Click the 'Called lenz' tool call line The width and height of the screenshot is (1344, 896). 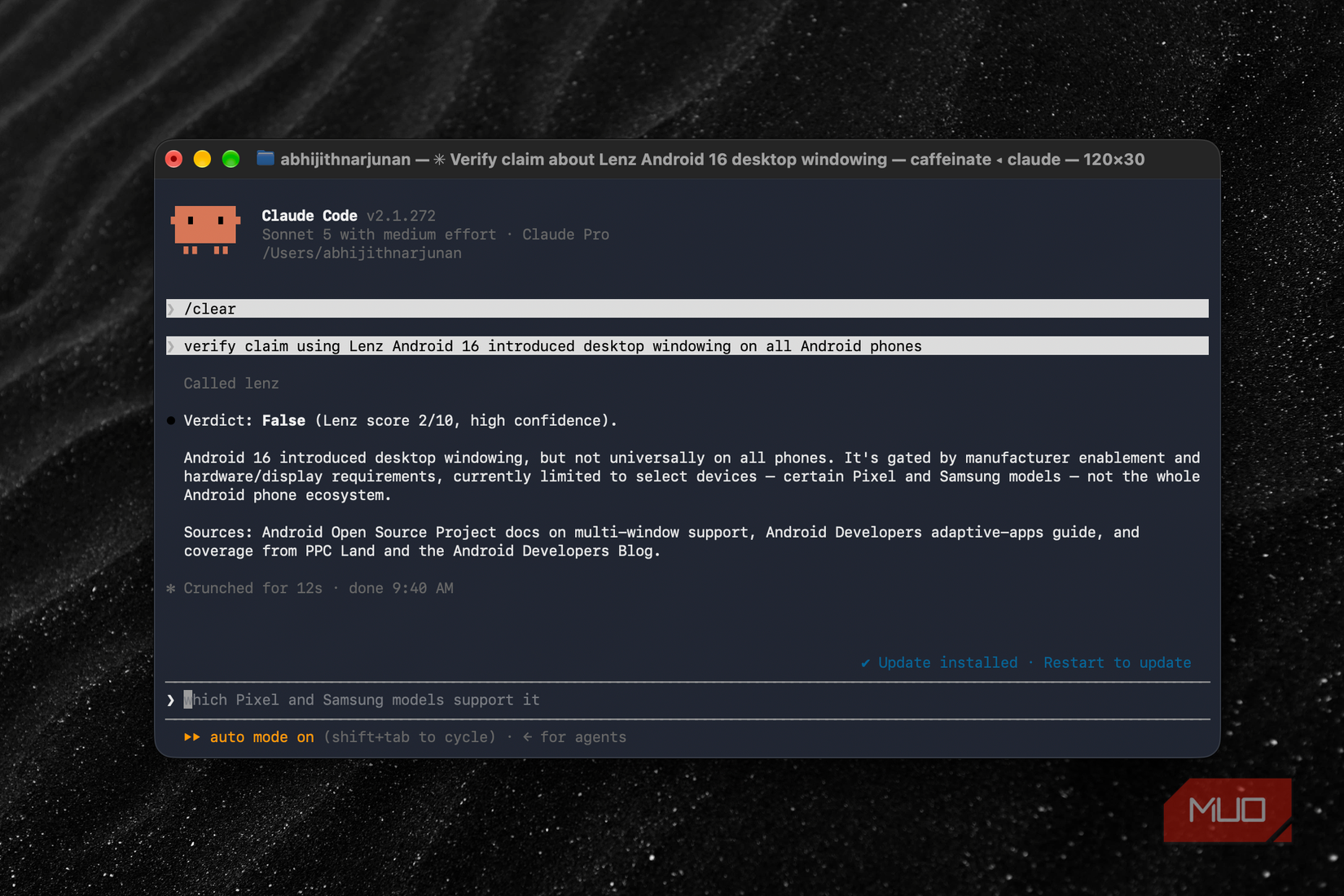point(231,383)
